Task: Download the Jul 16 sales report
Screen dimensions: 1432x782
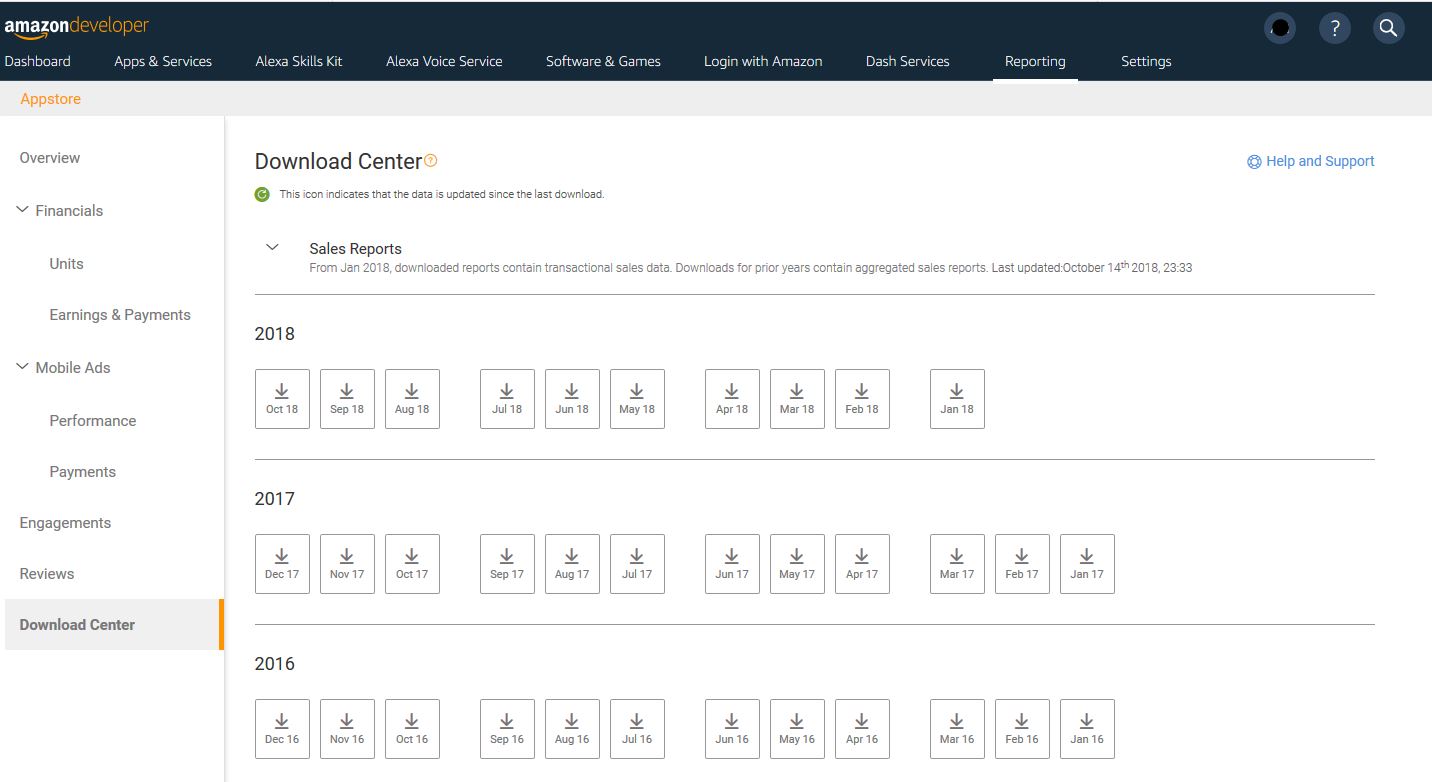Action: [637, 729]
